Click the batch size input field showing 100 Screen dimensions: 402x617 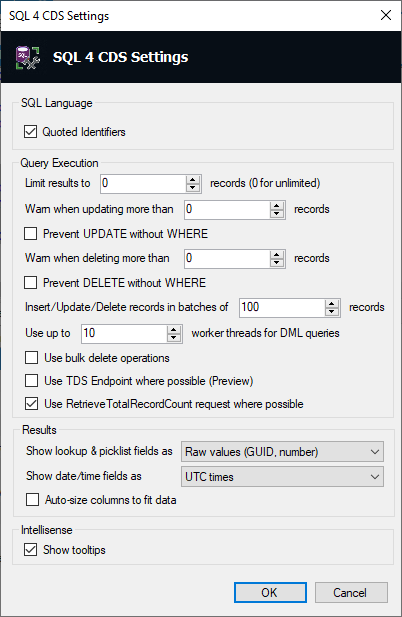(282, 307)
